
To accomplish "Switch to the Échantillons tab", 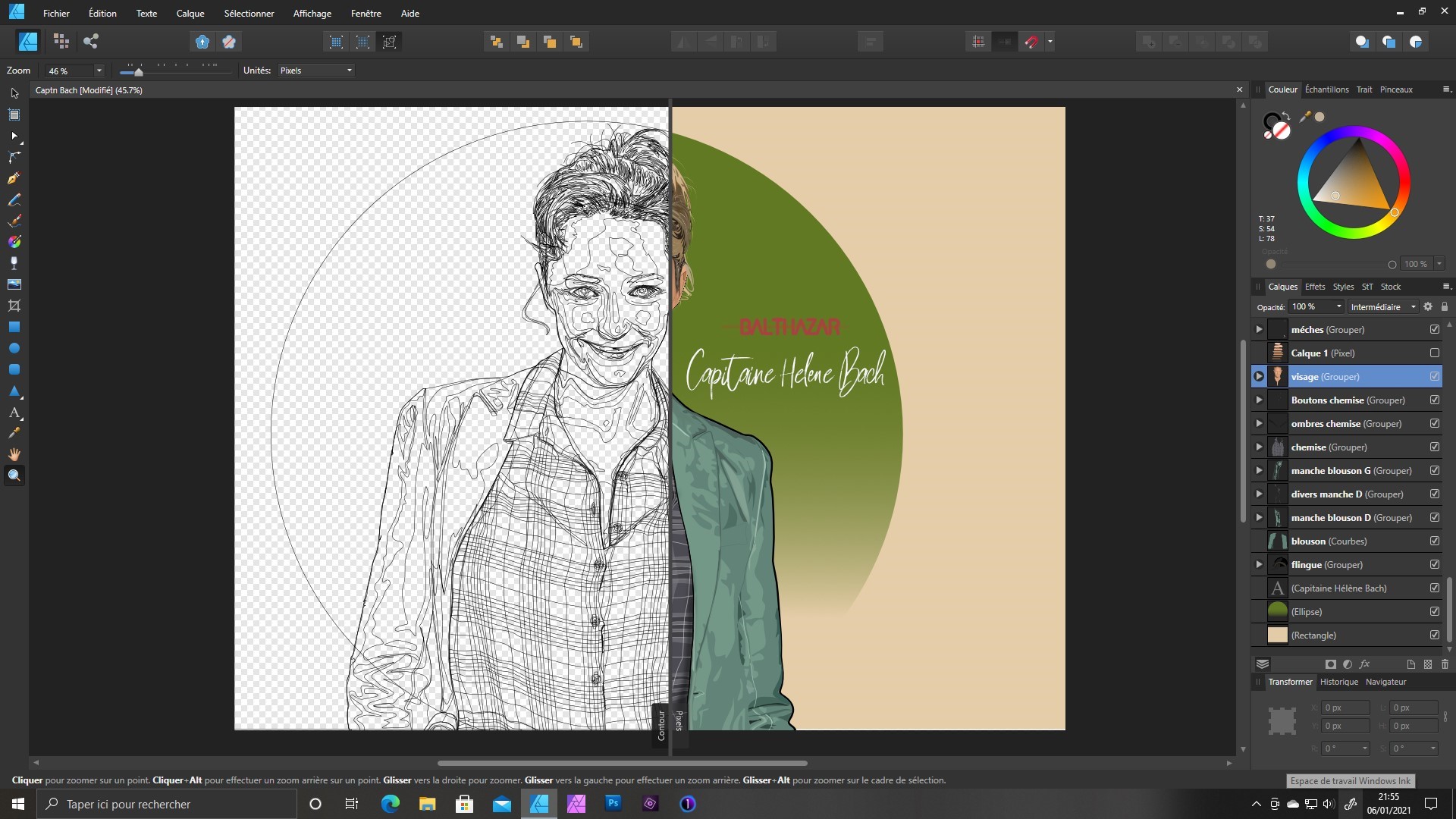I will pos(1326,89).
